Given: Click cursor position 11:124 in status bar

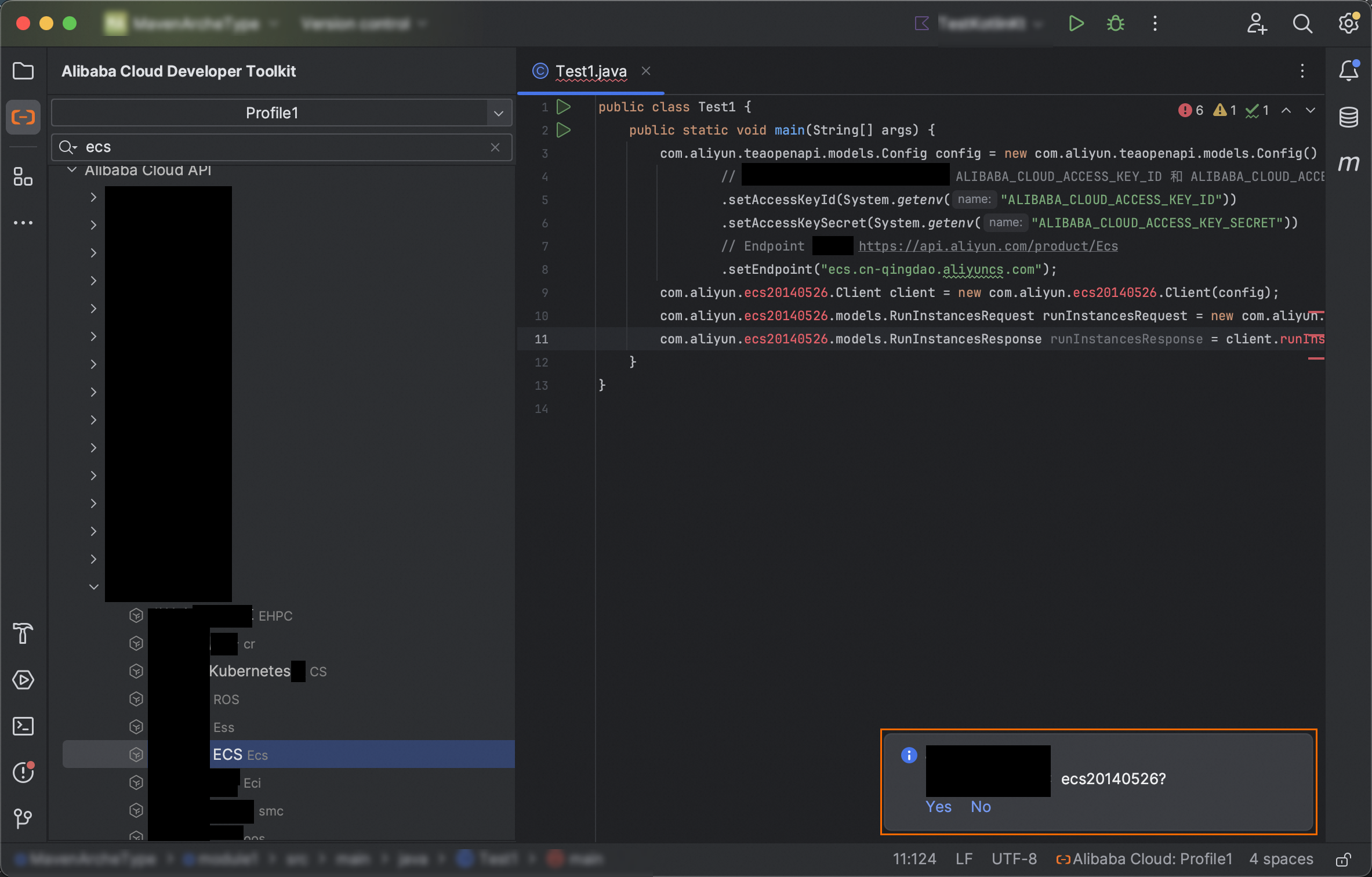Looking at the screenshot, I should click(914, 859).
